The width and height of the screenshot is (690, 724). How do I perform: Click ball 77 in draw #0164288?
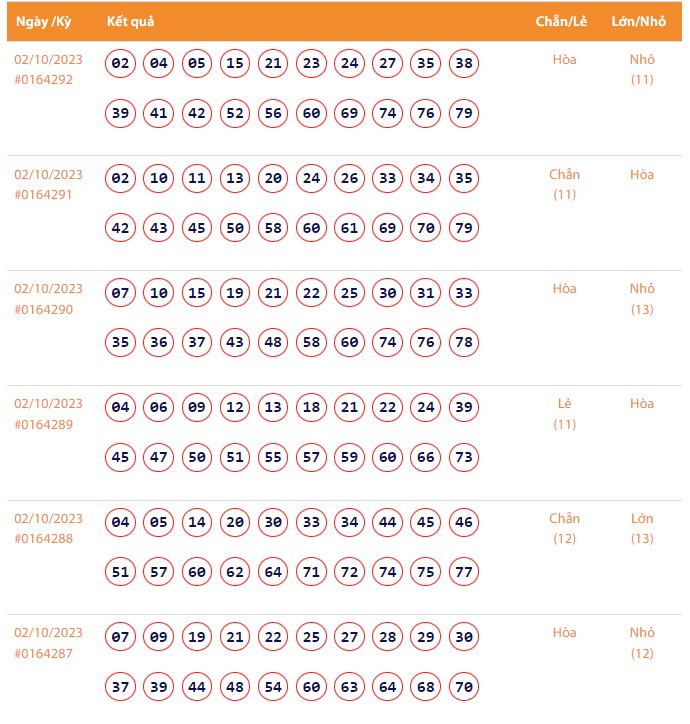point(464,572)
